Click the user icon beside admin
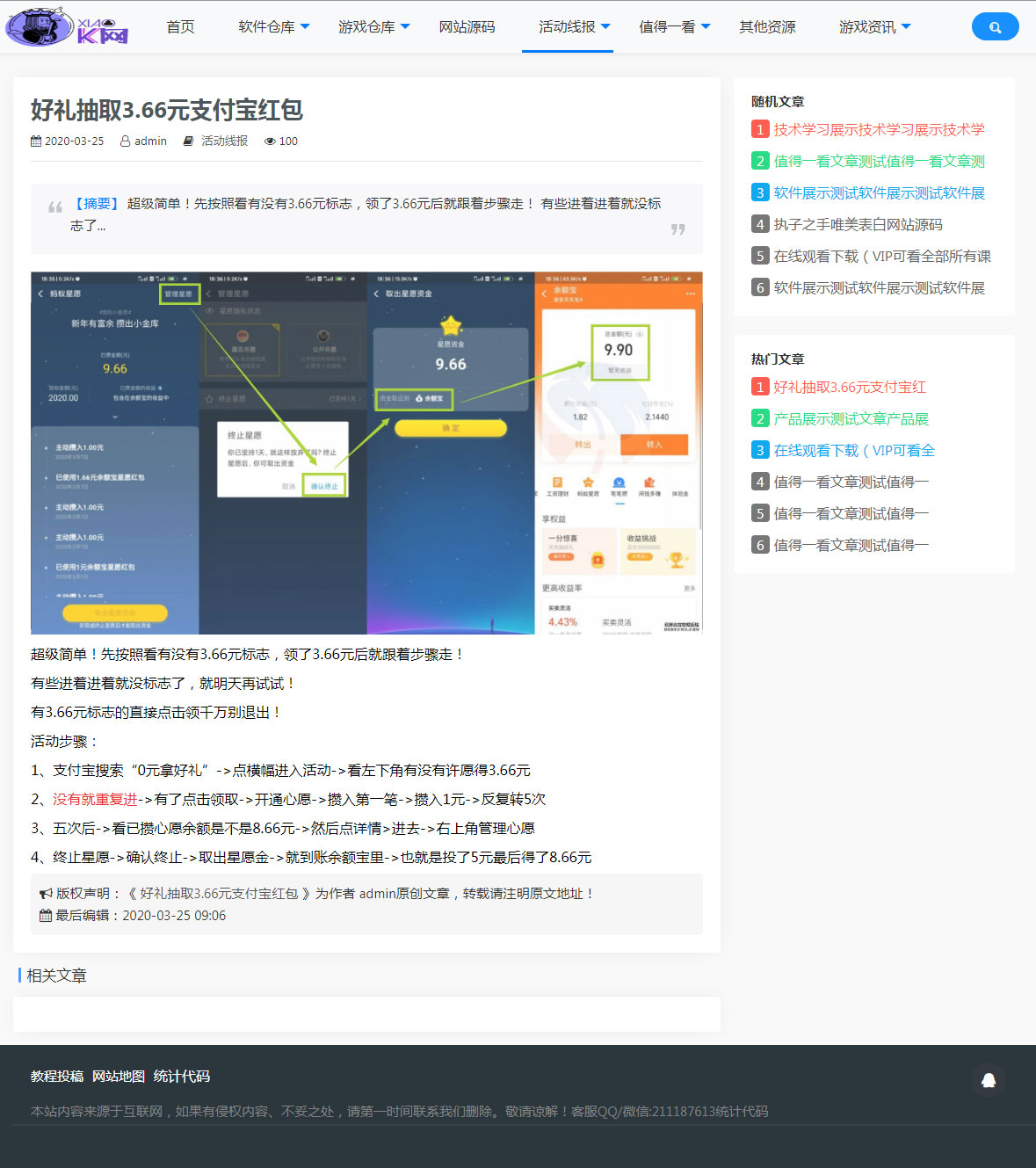Screen dimensions: 1036x1168 point(126,141)
